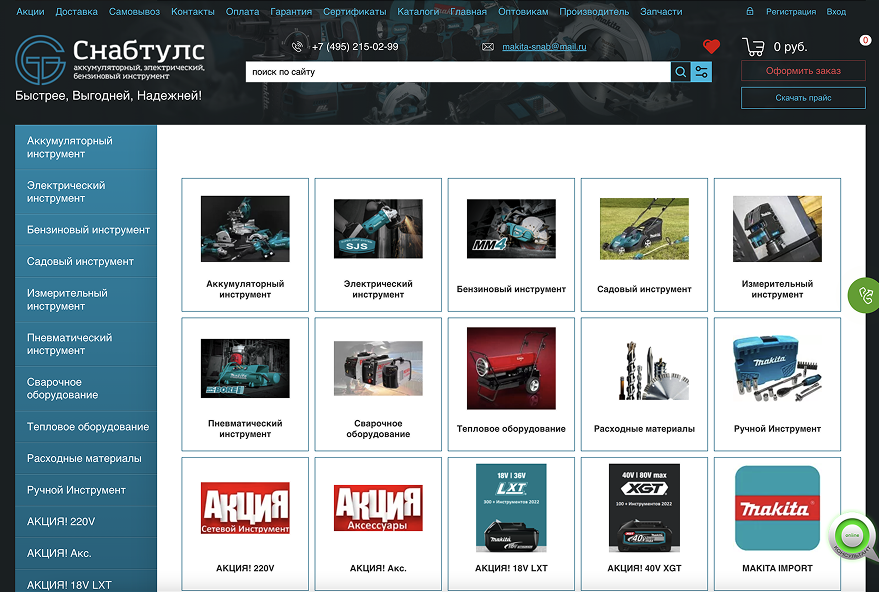
Task: Open Электрический инструмент category card image
Action: coord(378,229)
